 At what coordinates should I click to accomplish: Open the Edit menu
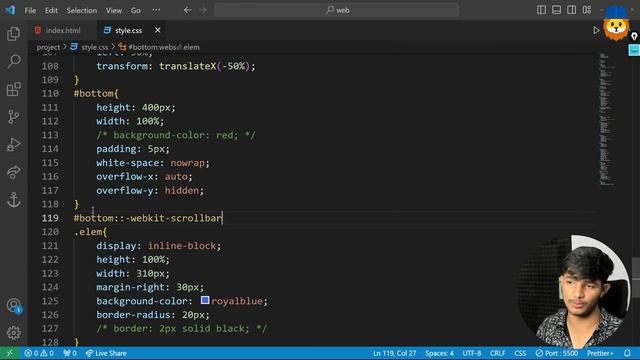pyautogui.click(x=51, y=10)
